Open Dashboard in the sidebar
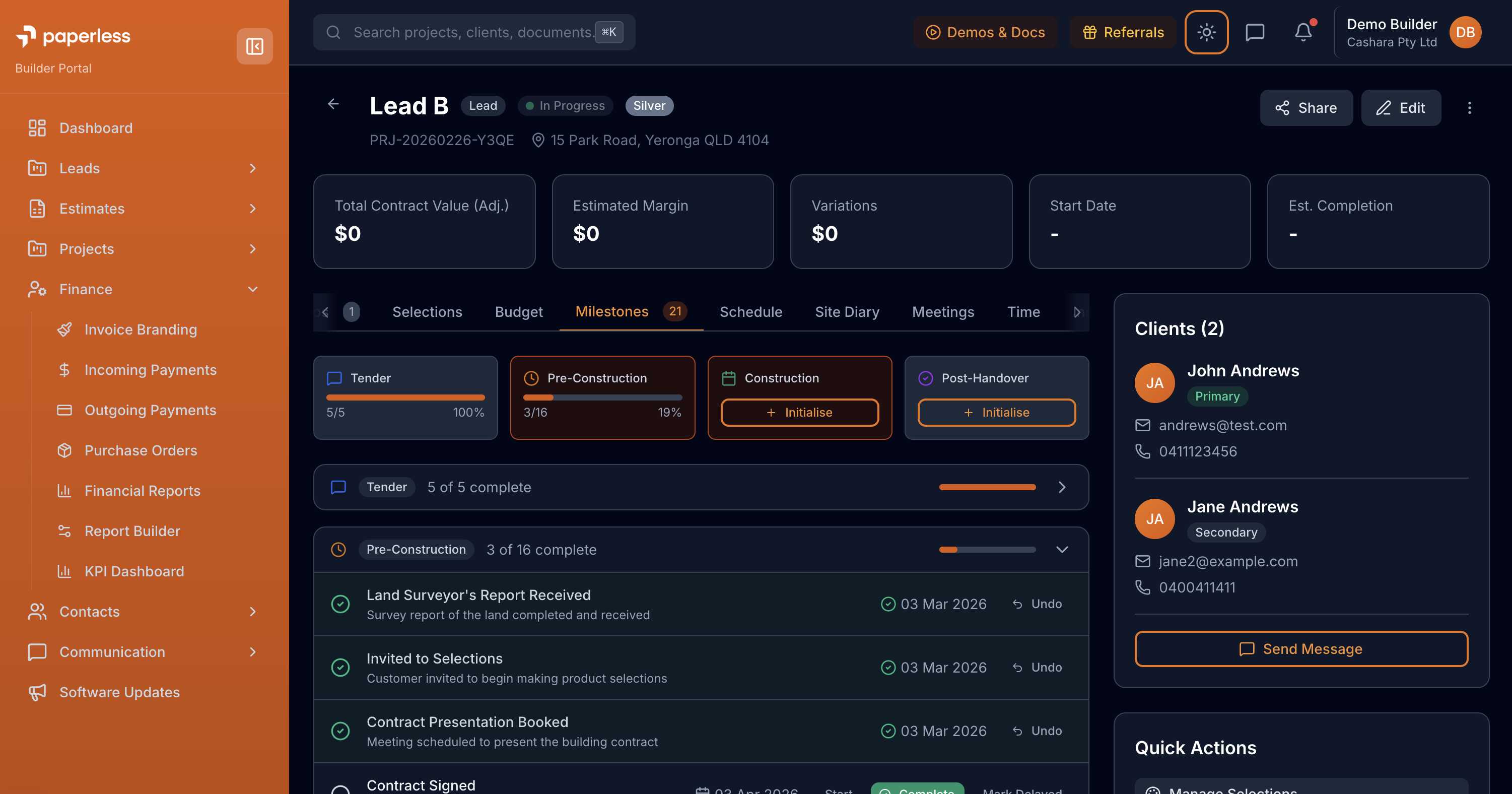 coord(145,128)
